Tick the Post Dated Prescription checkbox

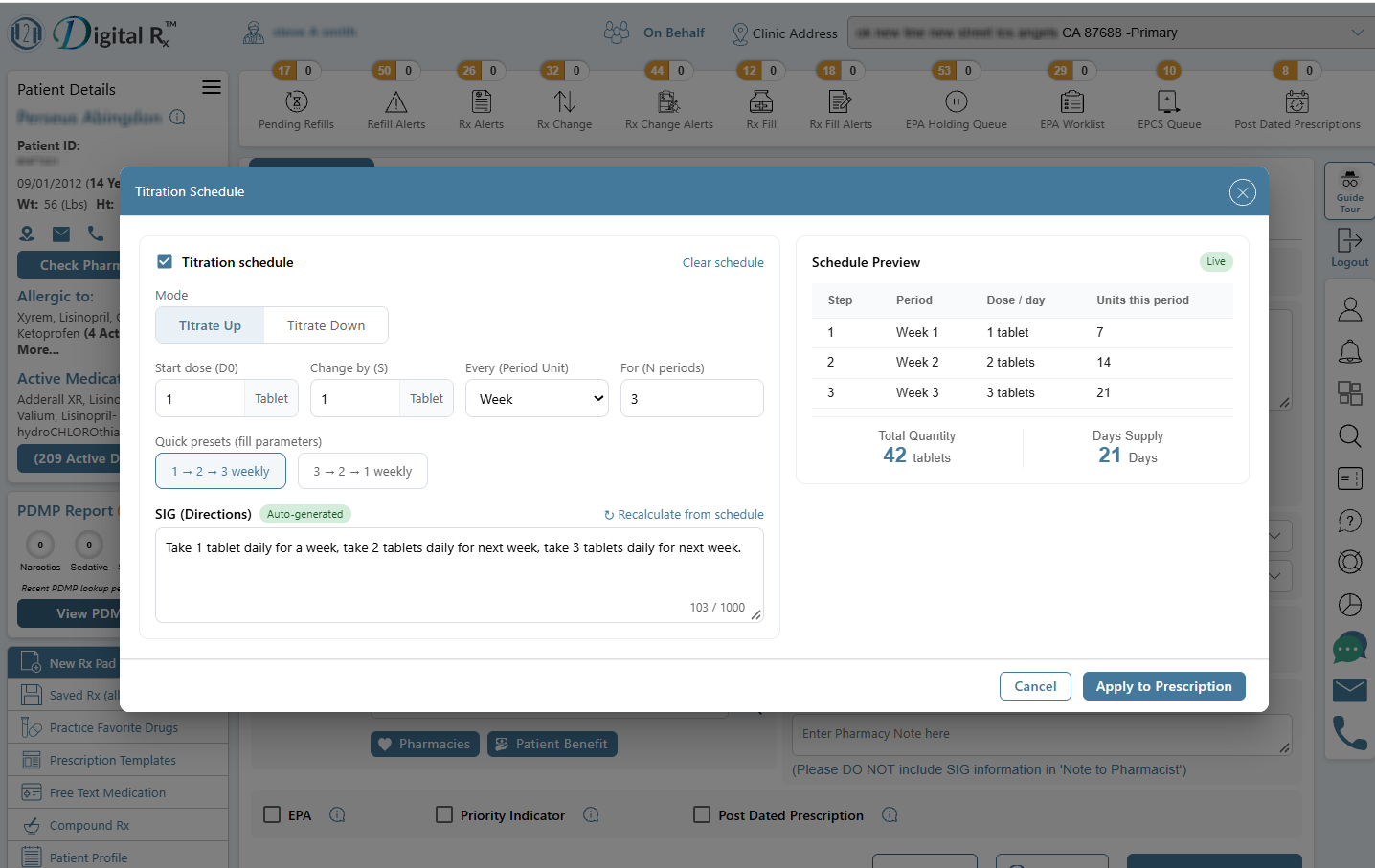[x=702, y=814]
